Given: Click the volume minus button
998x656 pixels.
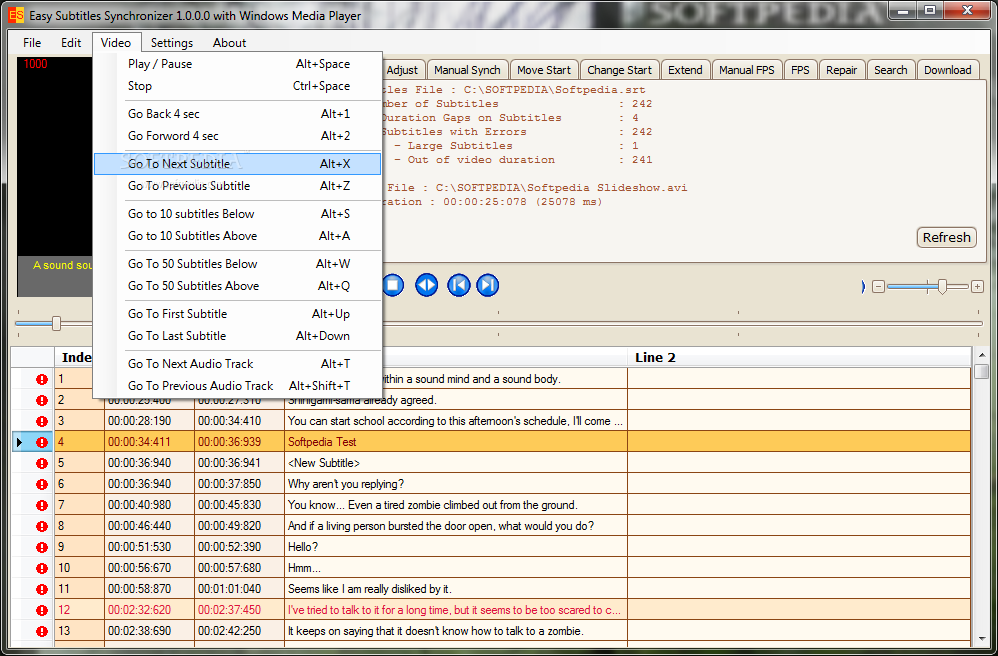Looking at the screenshot, I should tap(878, 287).
